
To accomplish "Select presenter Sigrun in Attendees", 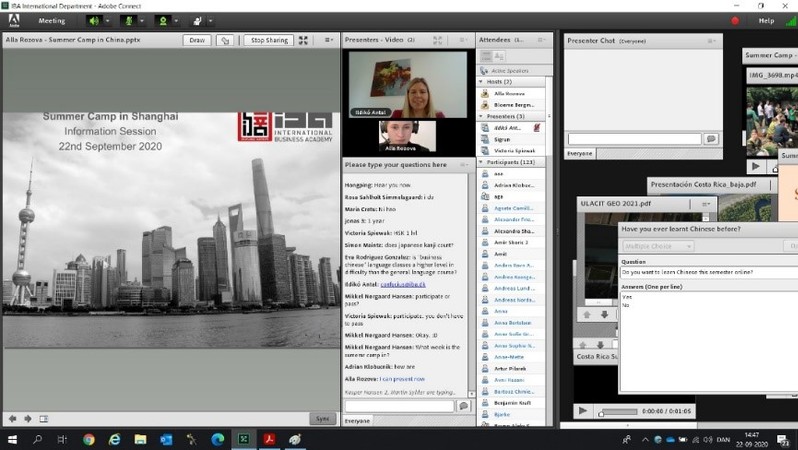I will tap(510, 139).
